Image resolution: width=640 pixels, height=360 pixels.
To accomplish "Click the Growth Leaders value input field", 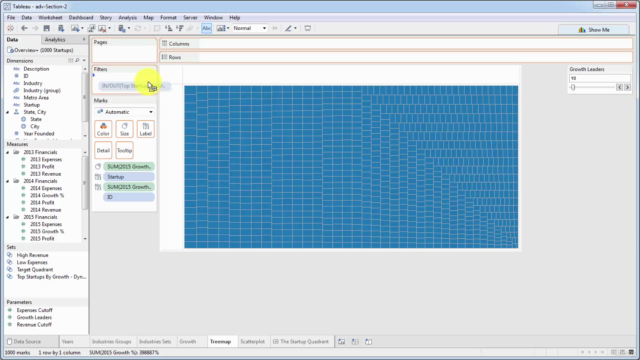I will point(600,78).
